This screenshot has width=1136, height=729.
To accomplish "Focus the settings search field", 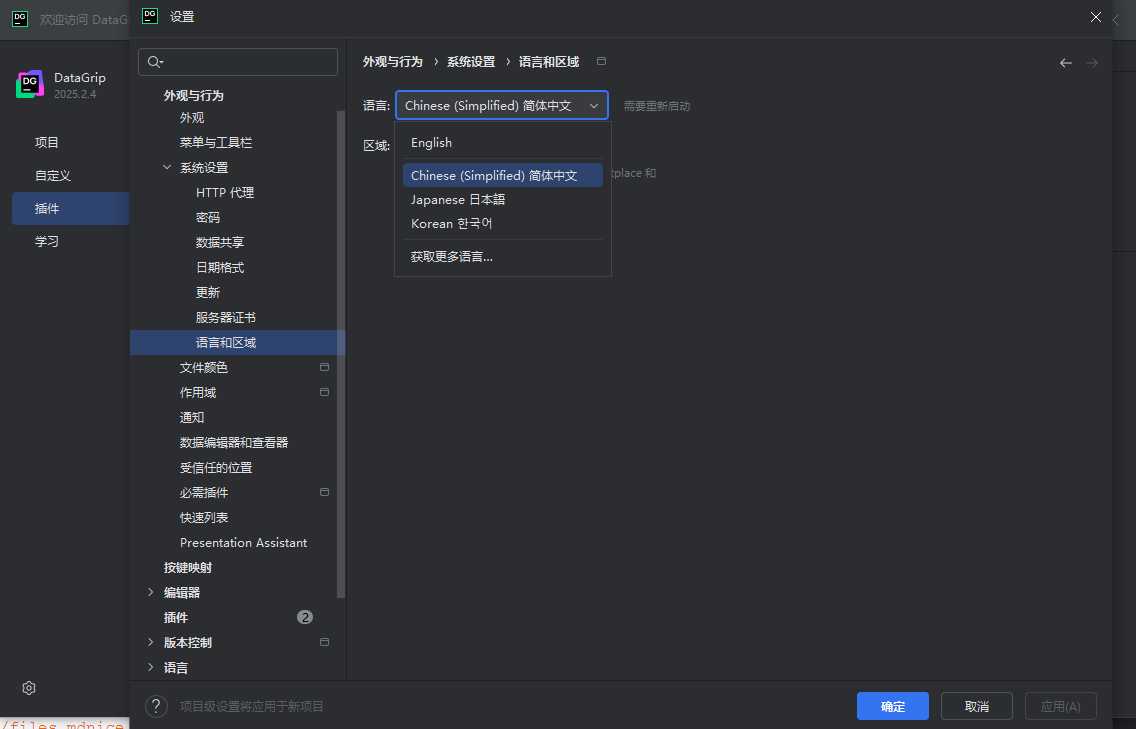I will coord(238,62).
